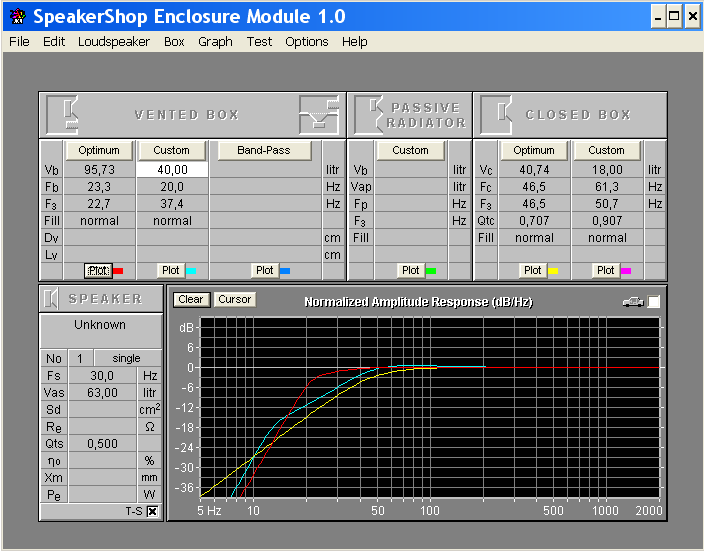Click the closed Custom Fc value 61,3
The width and height of the screenshot is (704, 551).
click(x=607, y=187)
